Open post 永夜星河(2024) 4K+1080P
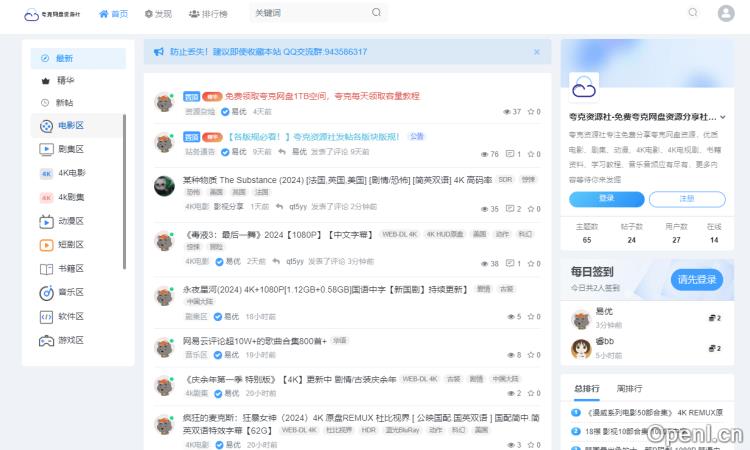The width and height of the screenshot is (750, 450). (x=325, y=289)
